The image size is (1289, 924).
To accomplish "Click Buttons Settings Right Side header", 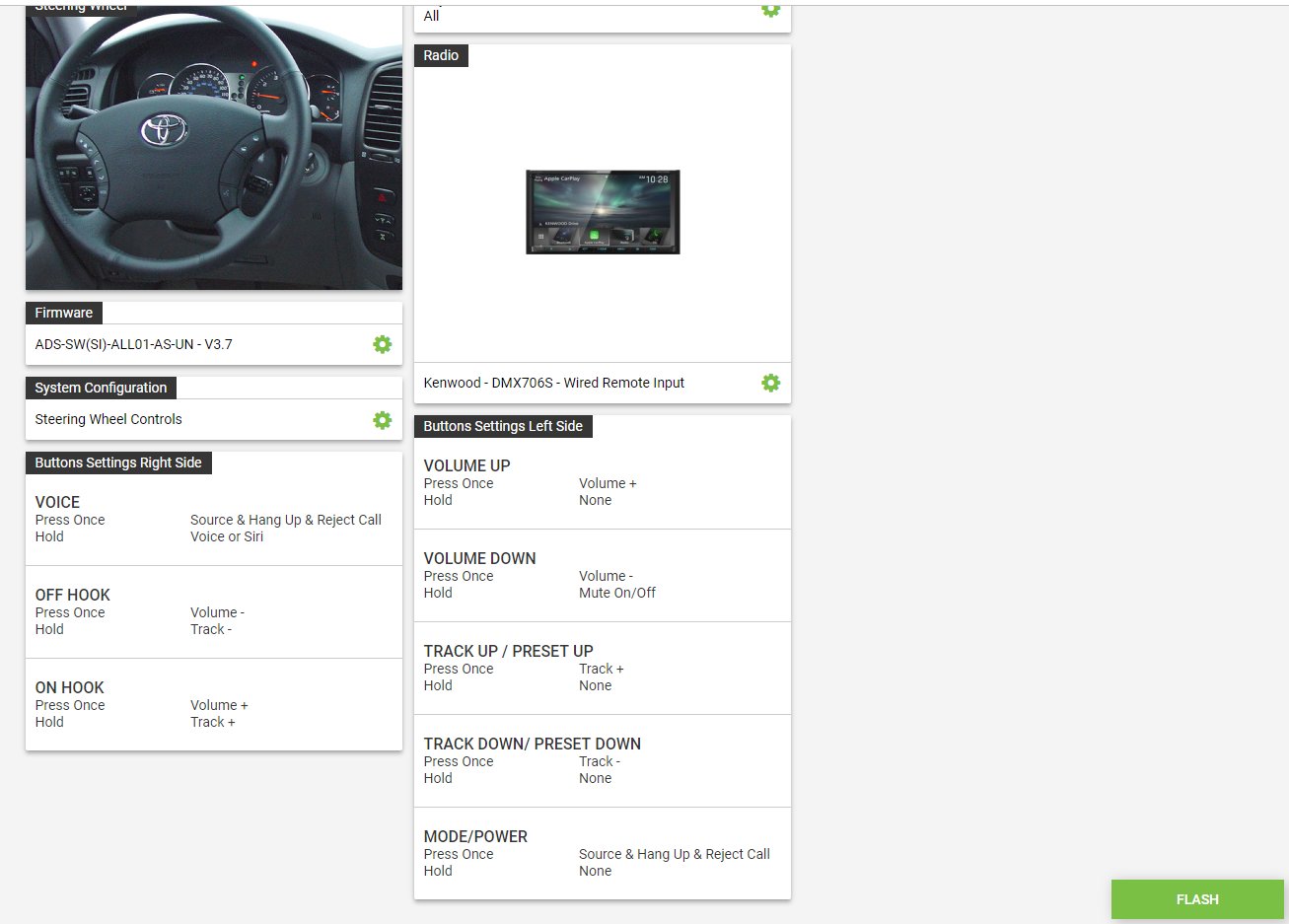I will [118, 462].
